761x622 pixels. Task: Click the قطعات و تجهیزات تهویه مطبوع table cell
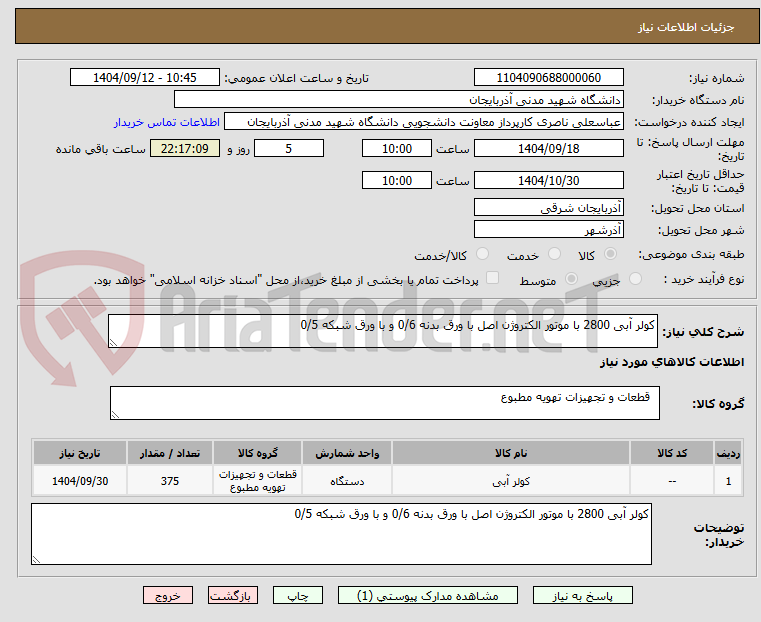258,481
